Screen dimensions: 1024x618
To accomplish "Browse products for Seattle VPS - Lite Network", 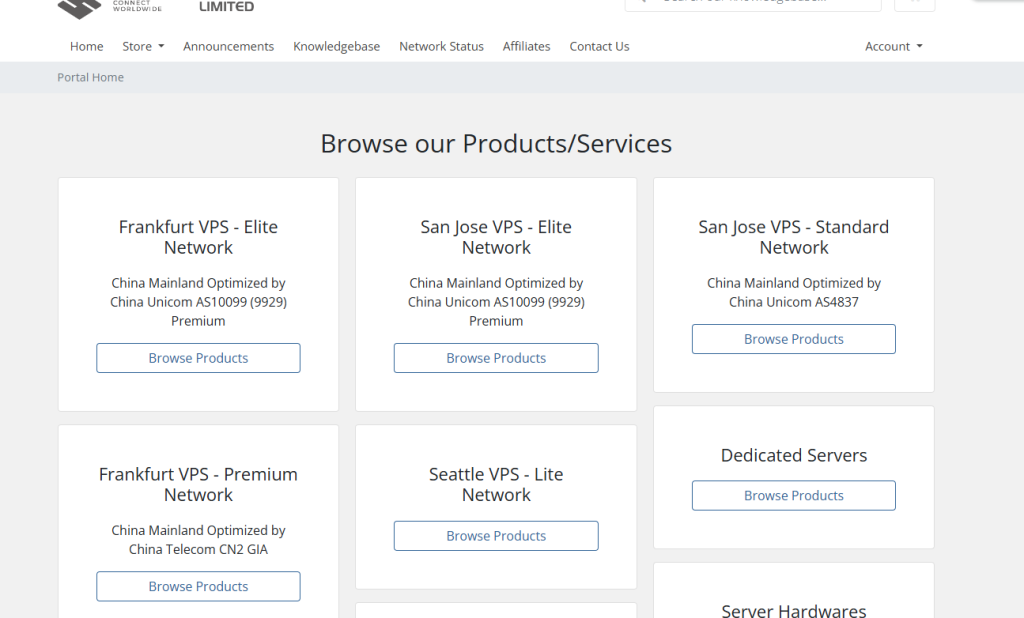I will pyautogui.click(x=496, y=536).
